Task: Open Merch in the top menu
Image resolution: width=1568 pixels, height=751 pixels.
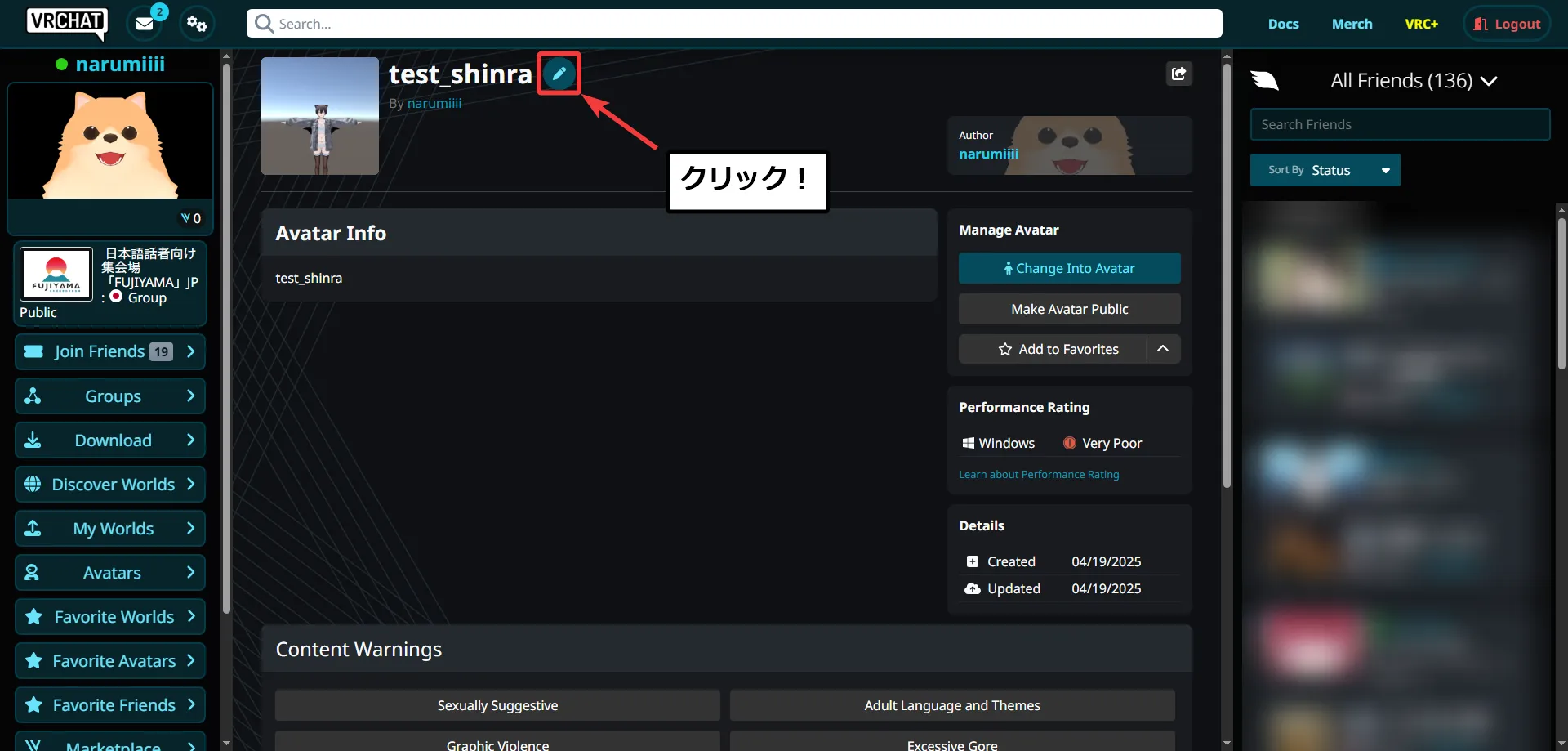Action: pyautogui.click(x=1352, y=24)
